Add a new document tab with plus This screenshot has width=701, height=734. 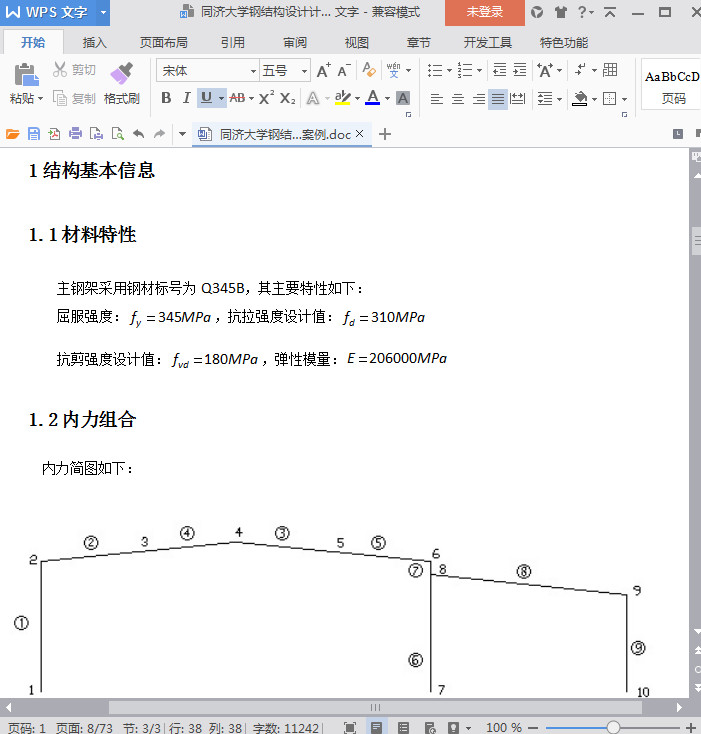tap(385, 134)
